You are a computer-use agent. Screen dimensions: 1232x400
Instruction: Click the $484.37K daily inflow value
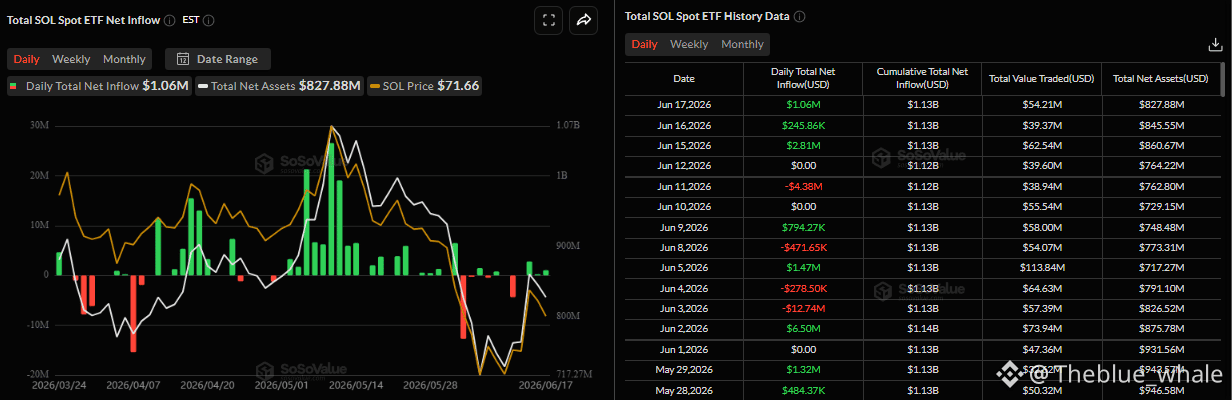pyautogui.click(x=802, y=390)
